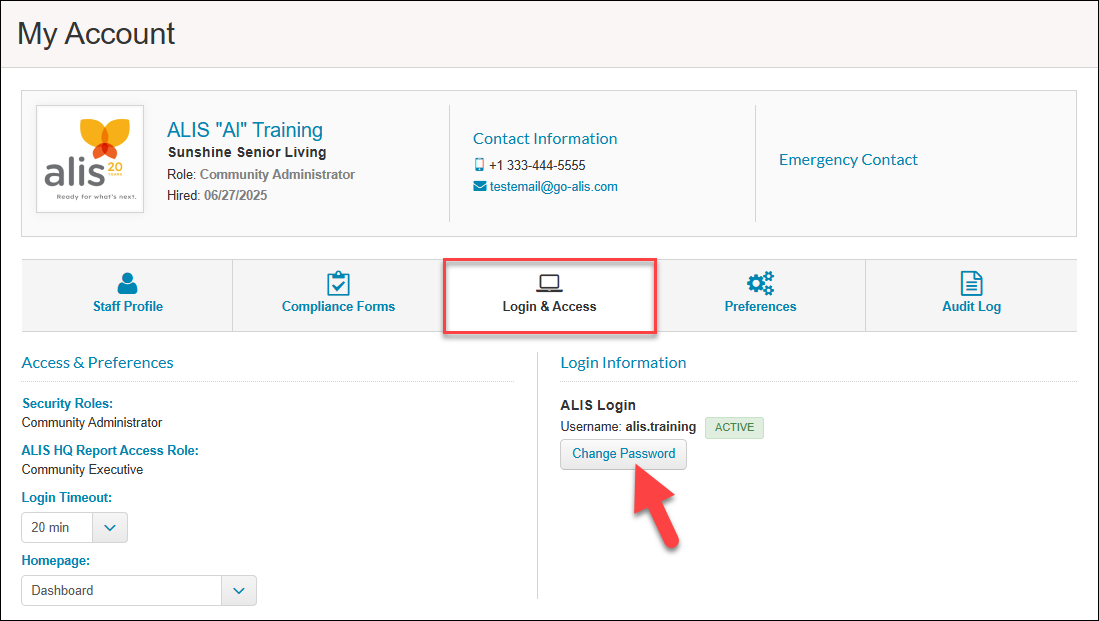Click the Staff Profile person icon

pos(128,283)
